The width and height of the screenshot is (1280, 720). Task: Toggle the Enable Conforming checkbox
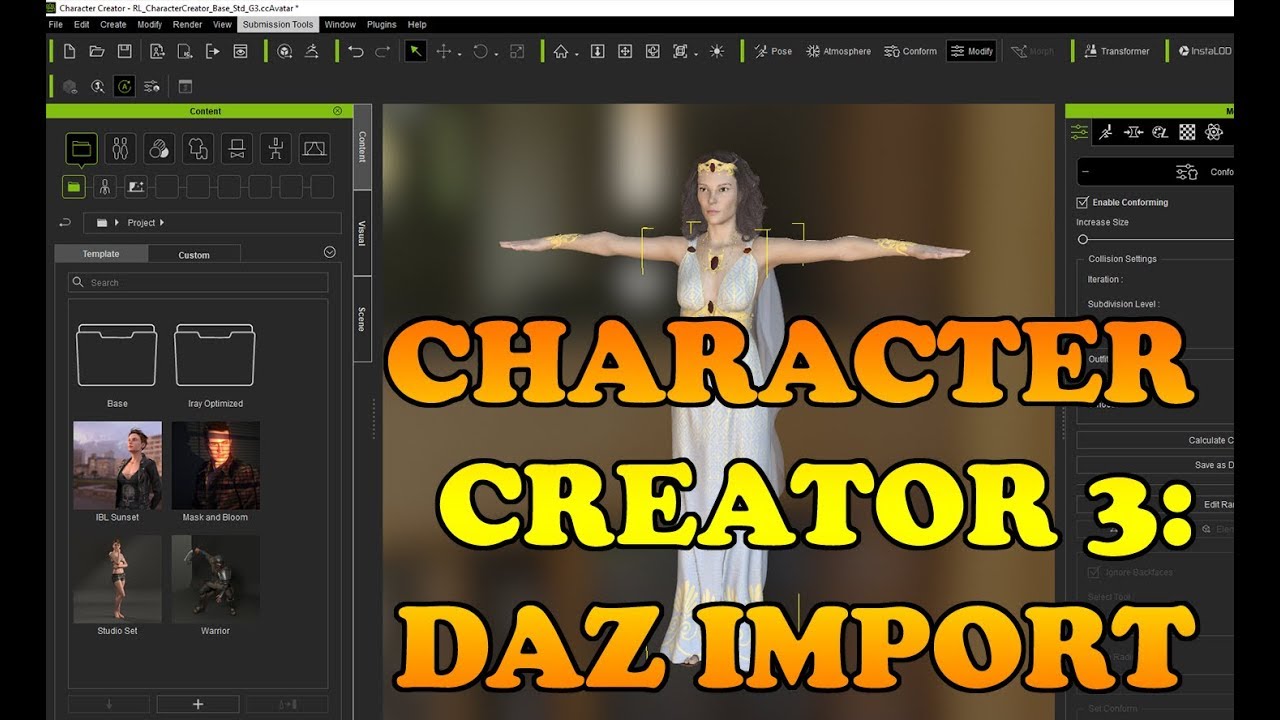[1082, 202]
